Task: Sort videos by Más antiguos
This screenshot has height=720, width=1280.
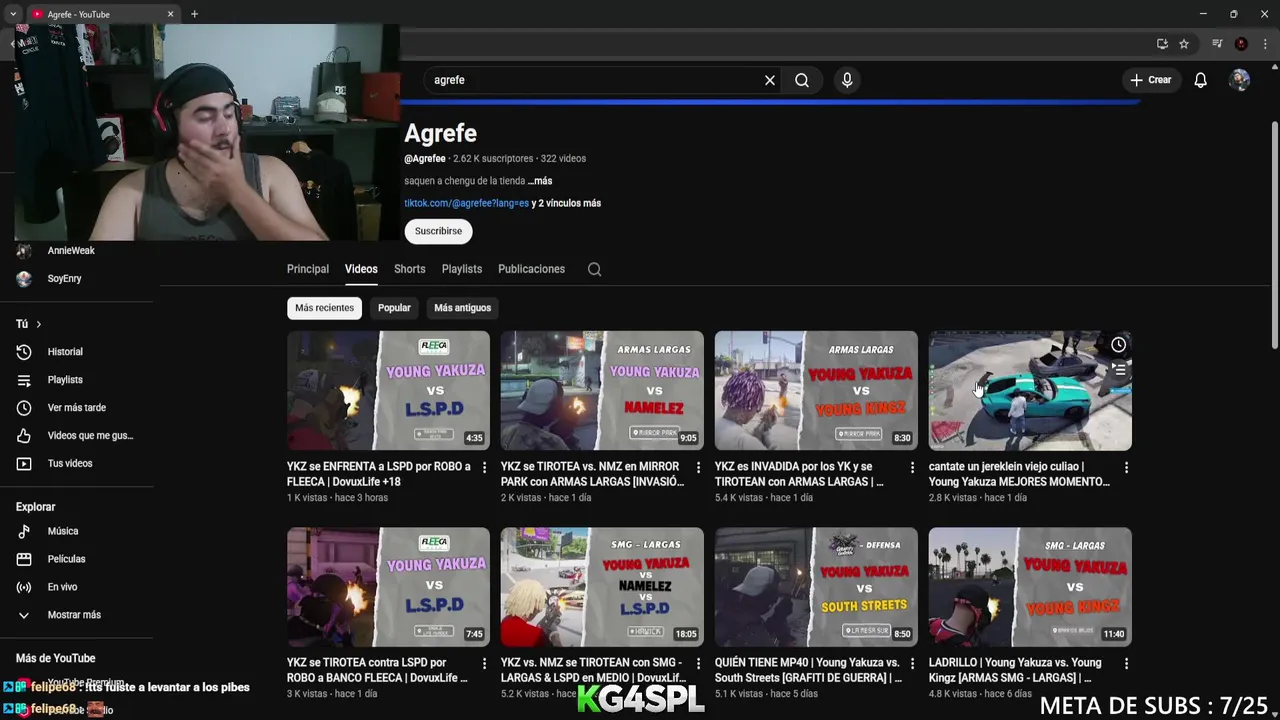Action: (462, 308)
